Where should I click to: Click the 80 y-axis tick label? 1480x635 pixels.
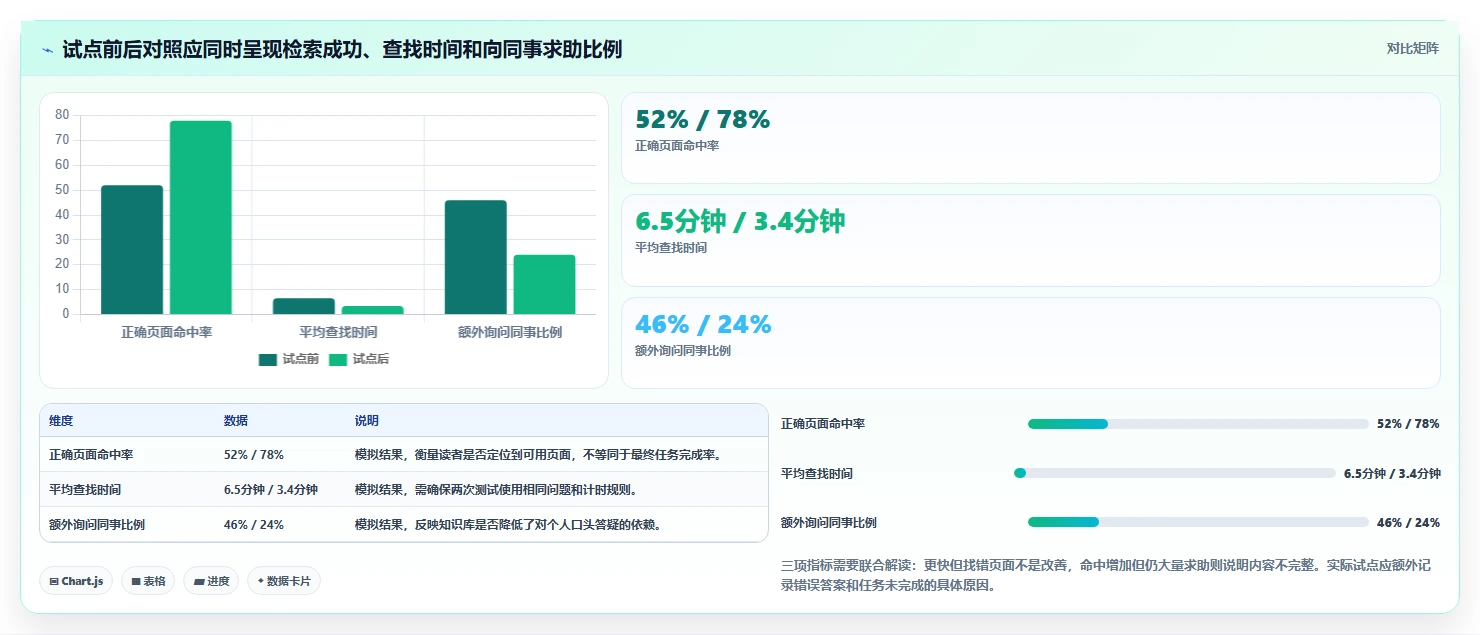tap(62, 115)
